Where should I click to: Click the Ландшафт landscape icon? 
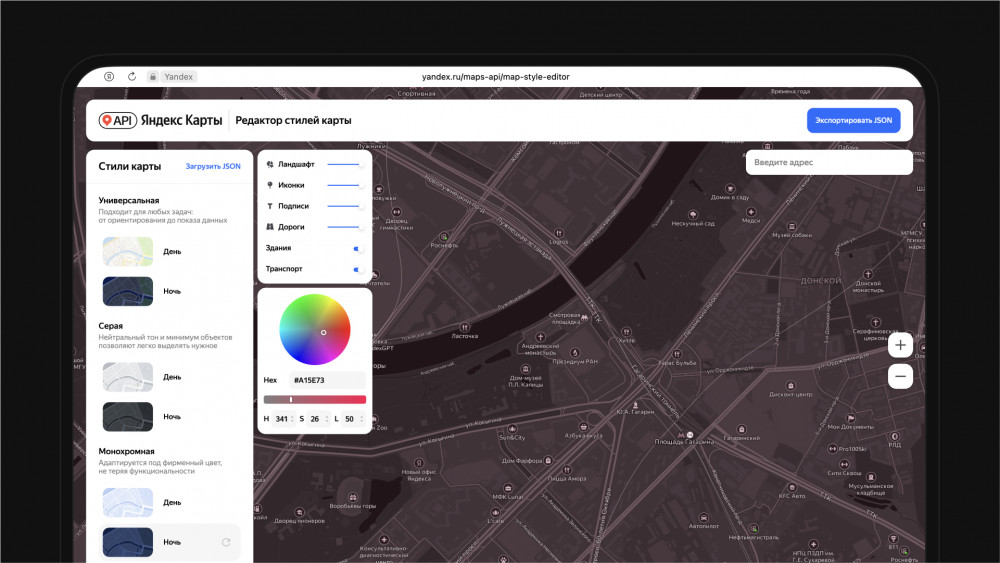pyautogui.click(x=270, y=164)
